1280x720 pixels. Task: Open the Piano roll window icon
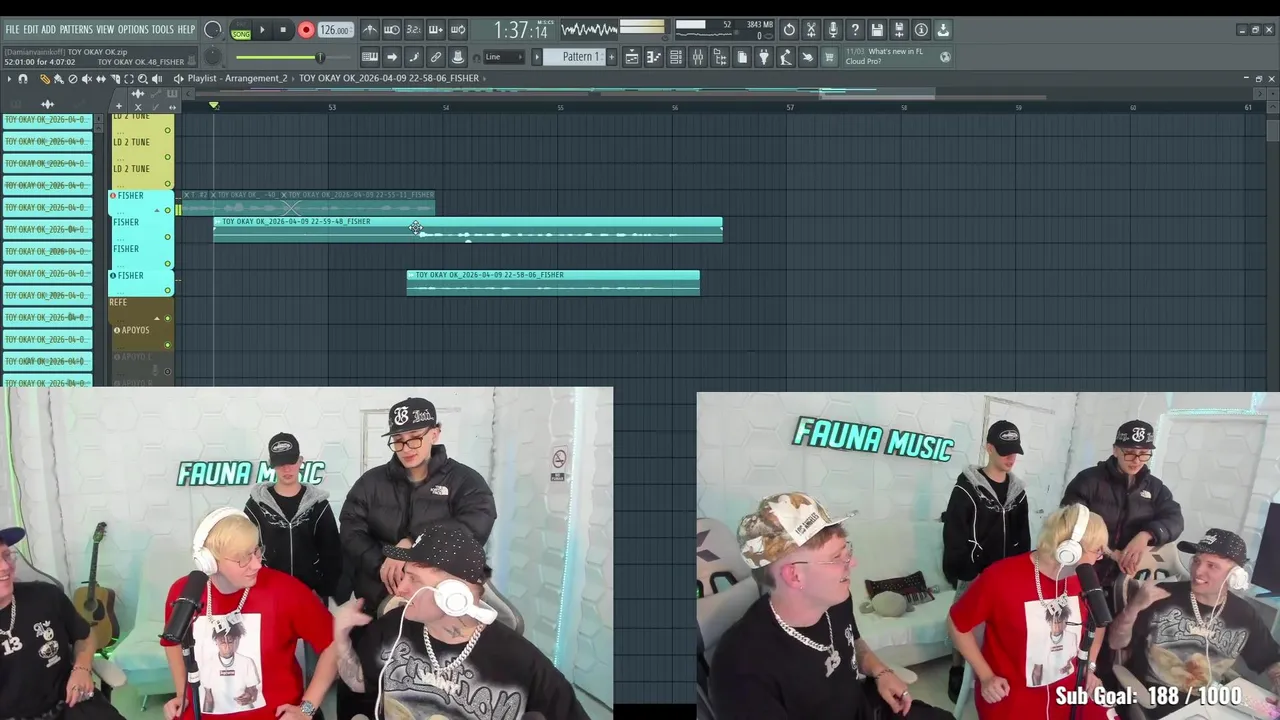[x=654, y=57]
